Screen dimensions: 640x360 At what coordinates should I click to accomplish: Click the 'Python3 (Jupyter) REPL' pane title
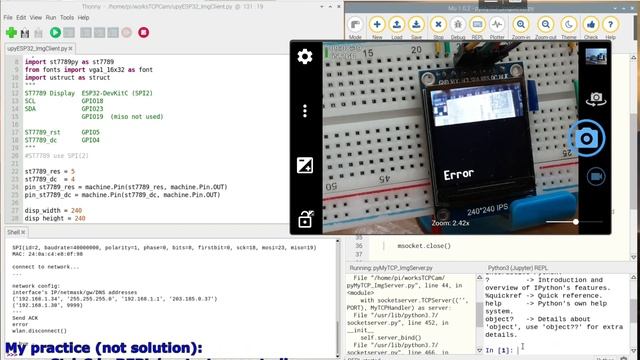click(x=518, y=268)
